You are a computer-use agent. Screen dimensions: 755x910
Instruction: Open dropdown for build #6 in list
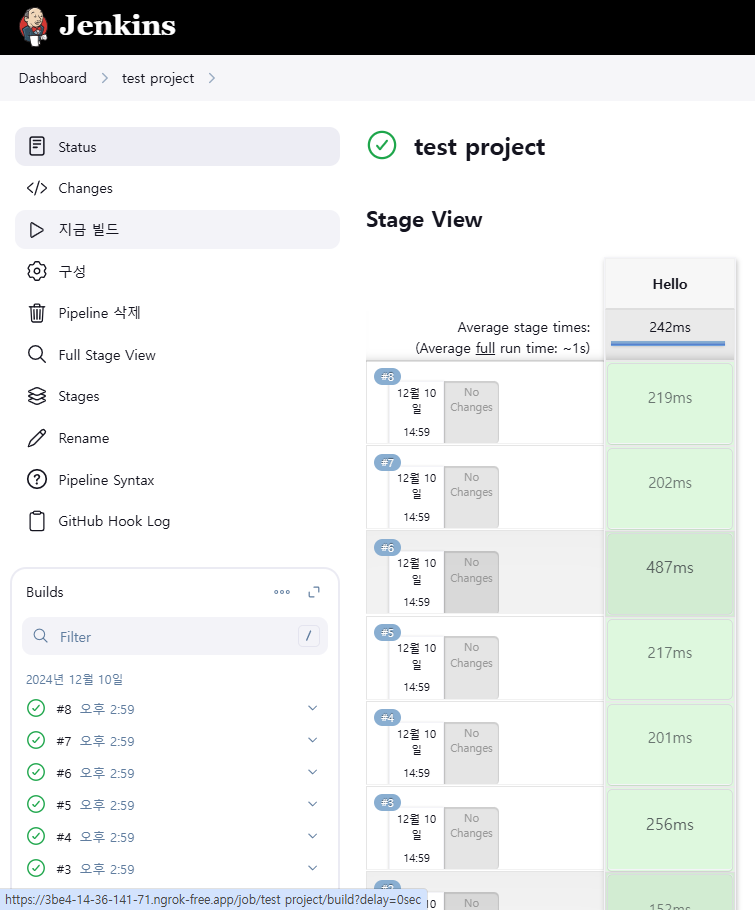pyautogui.click(x=312, y=772)
